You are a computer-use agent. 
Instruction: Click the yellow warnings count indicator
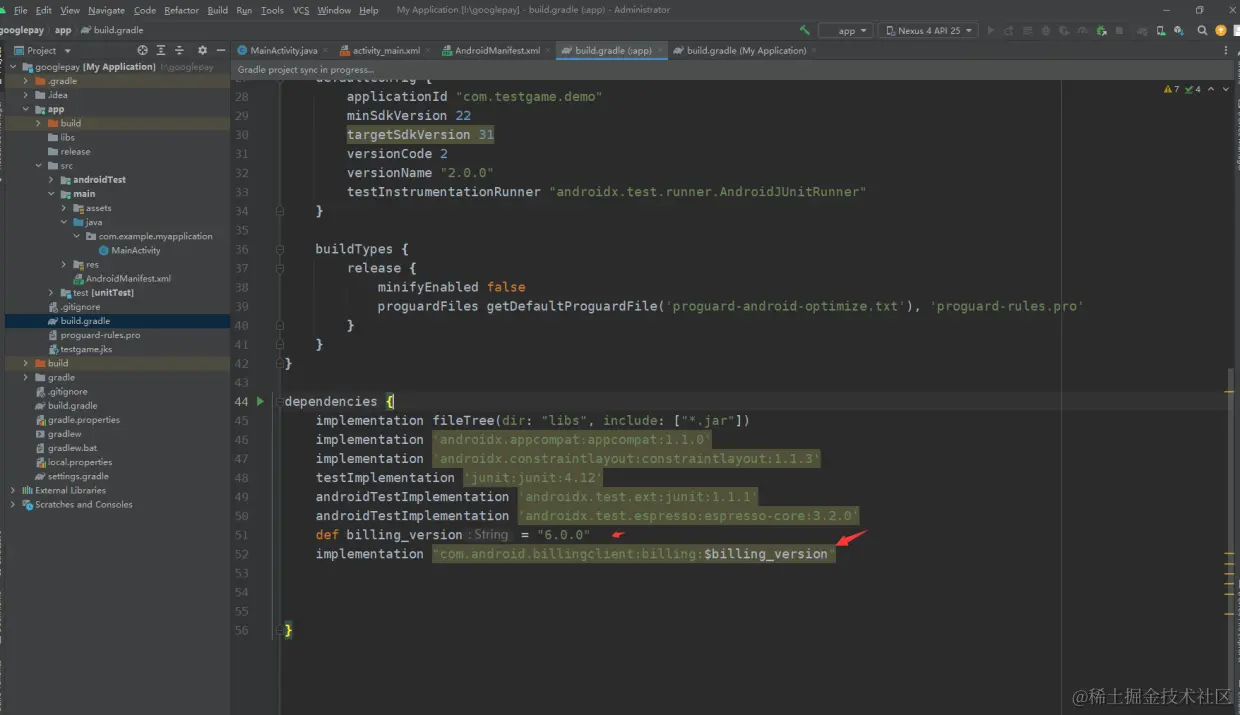pyautogui.click(x=1172, y=89)
